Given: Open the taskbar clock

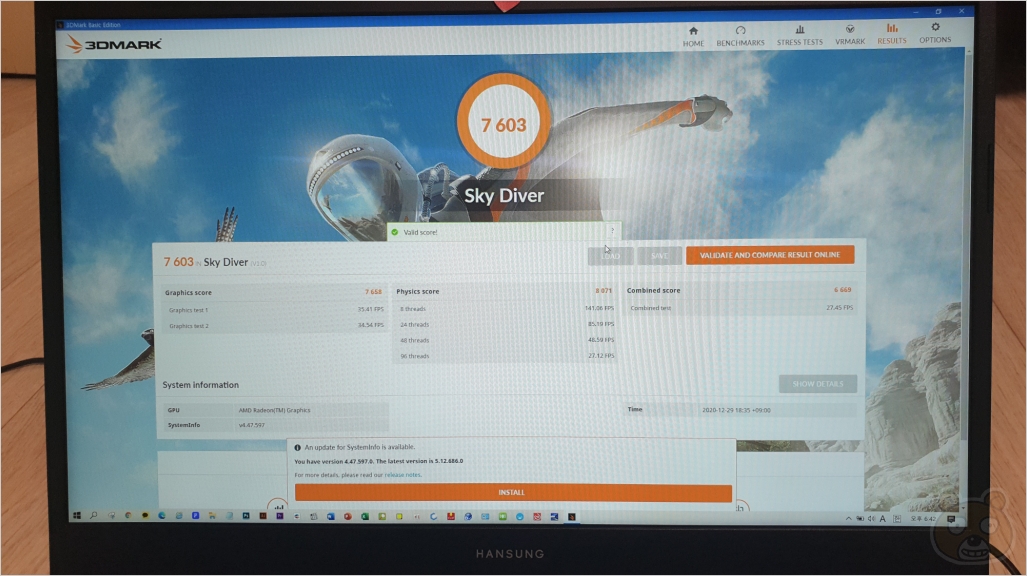Looking at the screenshot, I should (x=923, y=519).
